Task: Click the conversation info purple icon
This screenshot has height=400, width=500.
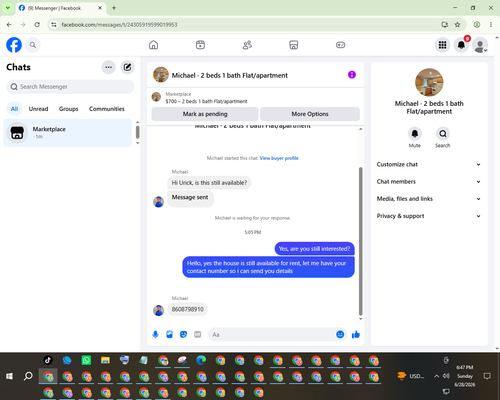Action: [352, 75]
